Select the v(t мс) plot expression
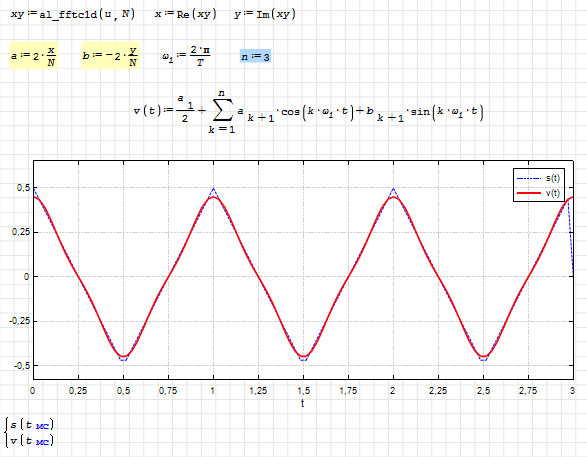 click(32, 440)
